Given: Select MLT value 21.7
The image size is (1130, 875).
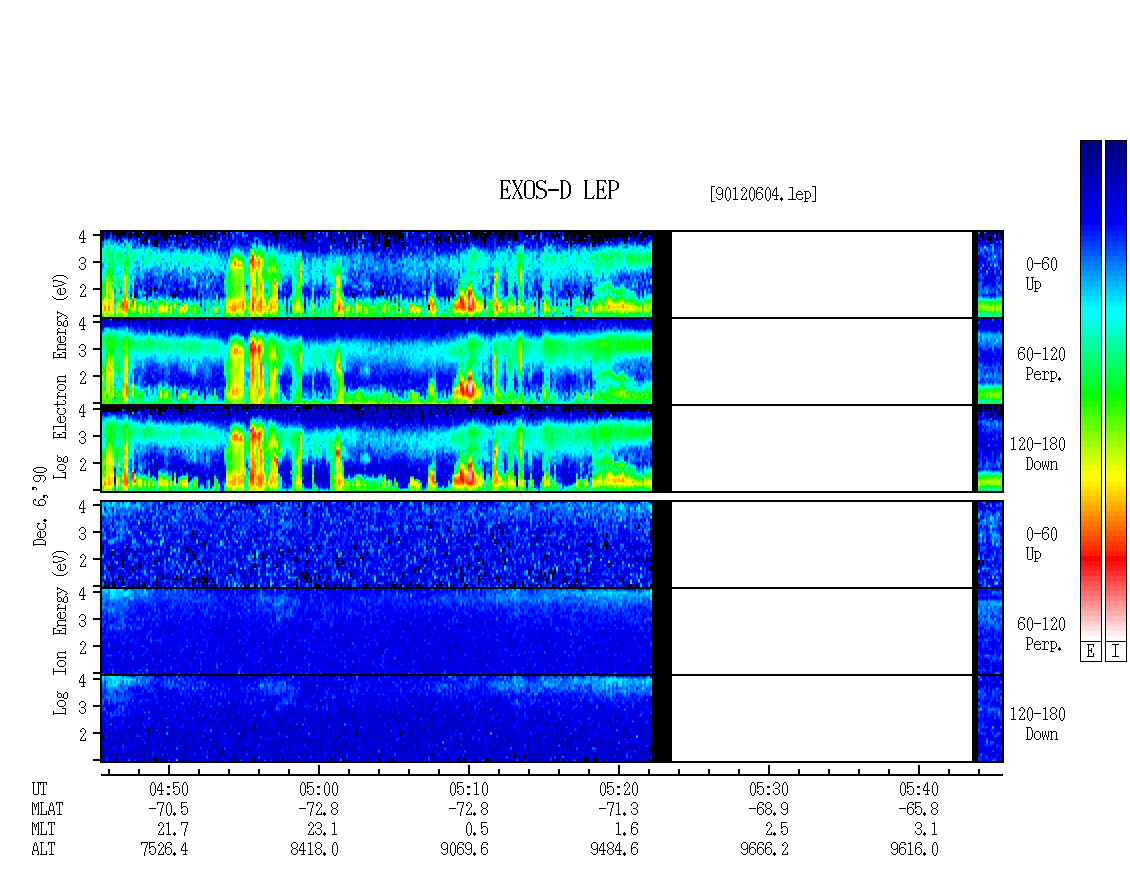Looking at the screenshot, I should point(173,829).
